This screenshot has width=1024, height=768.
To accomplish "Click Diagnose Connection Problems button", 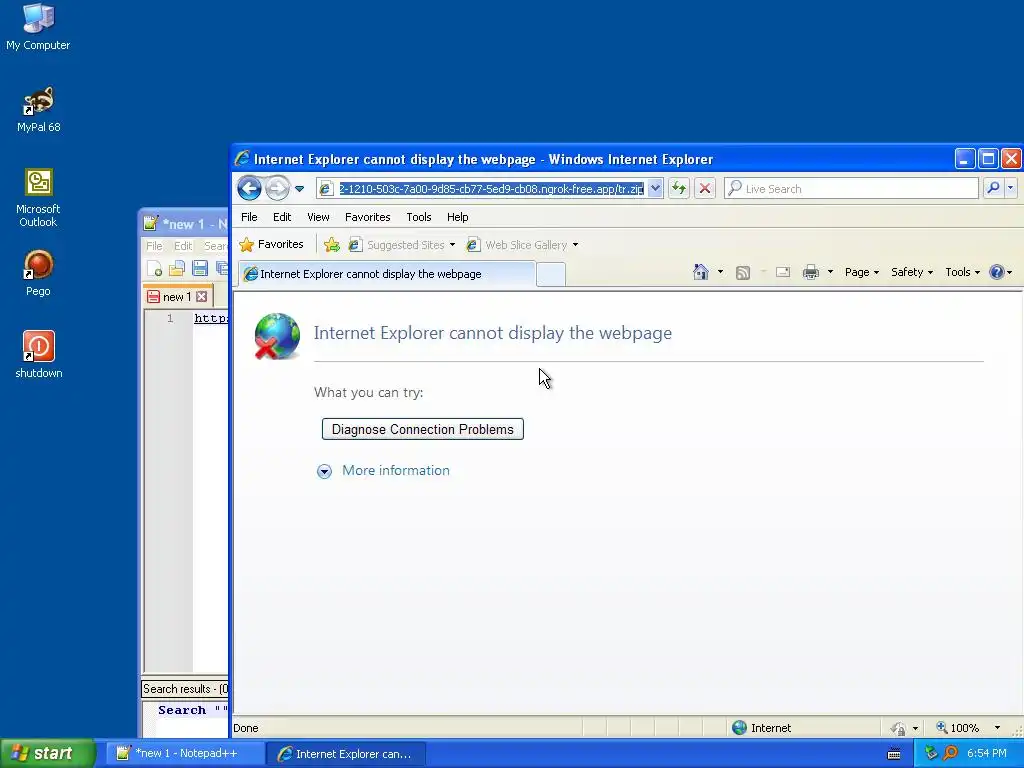I will tap(423, 429).
